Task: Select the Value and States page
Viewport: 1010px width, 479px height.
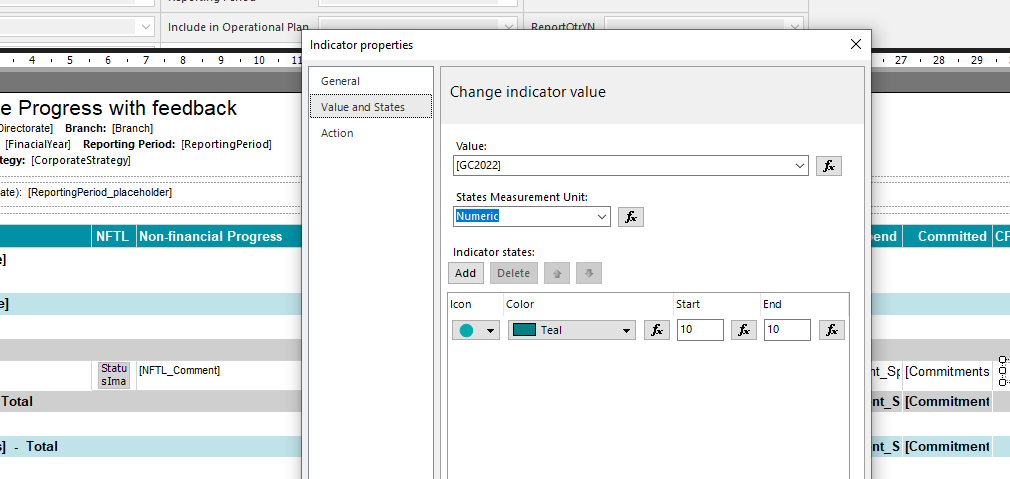Action: tap(371, 107)
